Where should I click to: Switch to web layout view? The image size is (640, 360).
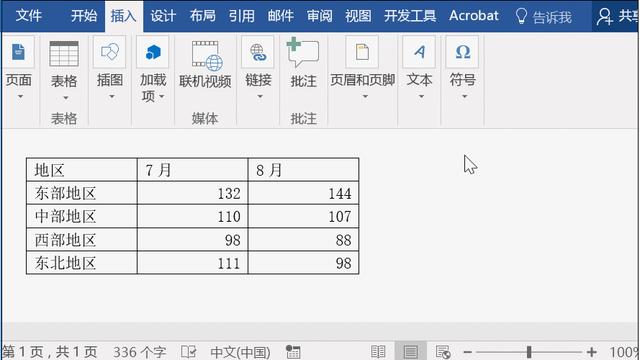point(443,351)
